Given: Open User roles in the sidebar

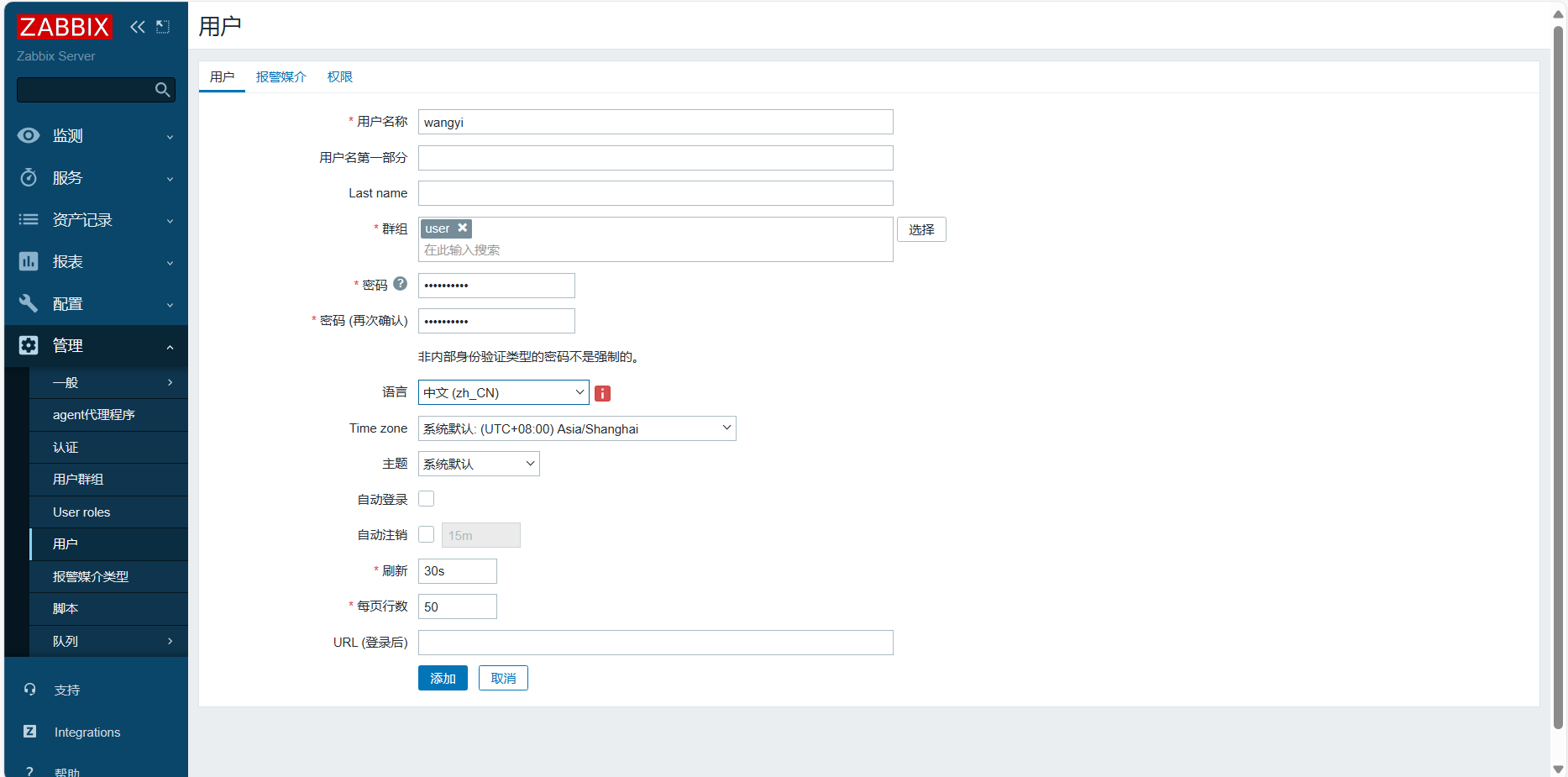Looking at the screenshot, I should point(108,512).
